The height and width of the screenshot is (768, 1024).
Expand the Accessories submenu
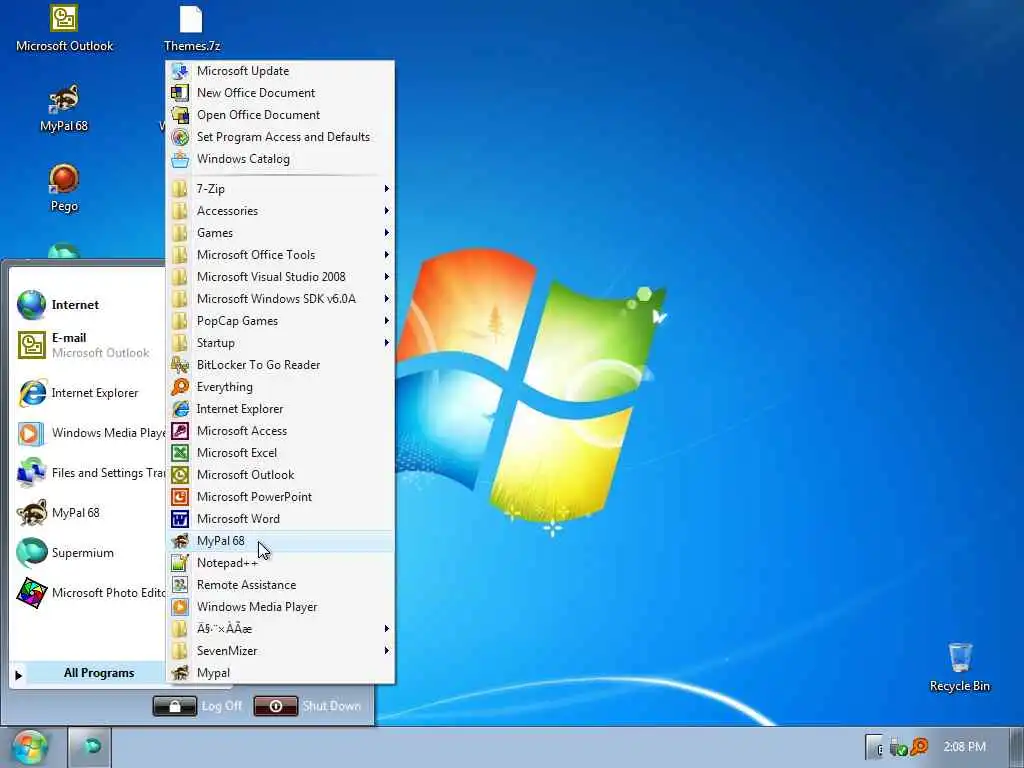pos(280,211)
